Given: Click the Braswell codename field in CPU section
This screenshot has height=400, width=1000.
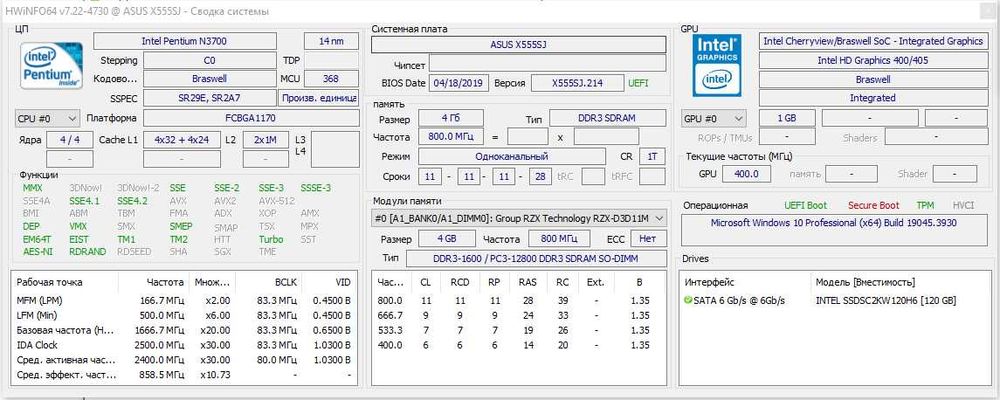Looking at the screenshot, I should [209, 79].
